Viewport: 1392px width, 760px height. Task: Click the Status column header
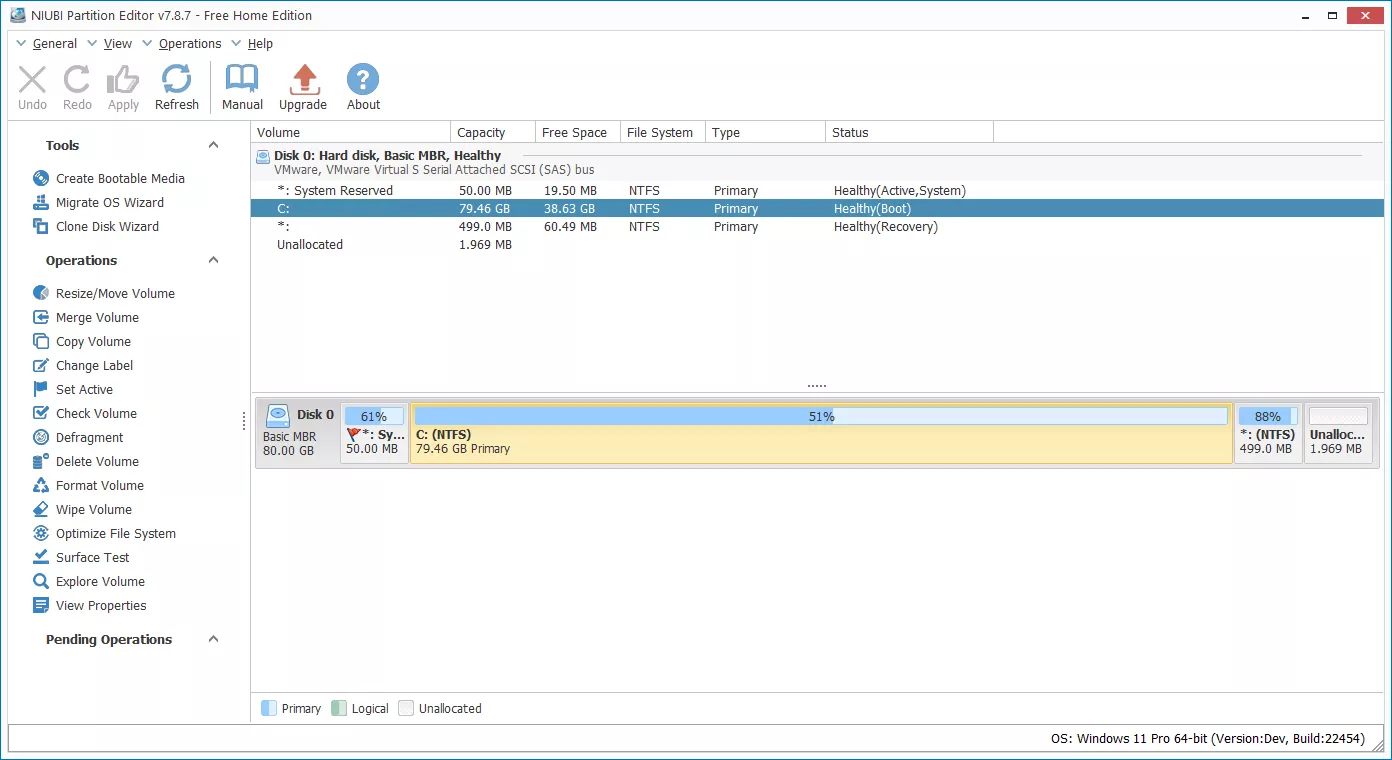coord(910,132)
